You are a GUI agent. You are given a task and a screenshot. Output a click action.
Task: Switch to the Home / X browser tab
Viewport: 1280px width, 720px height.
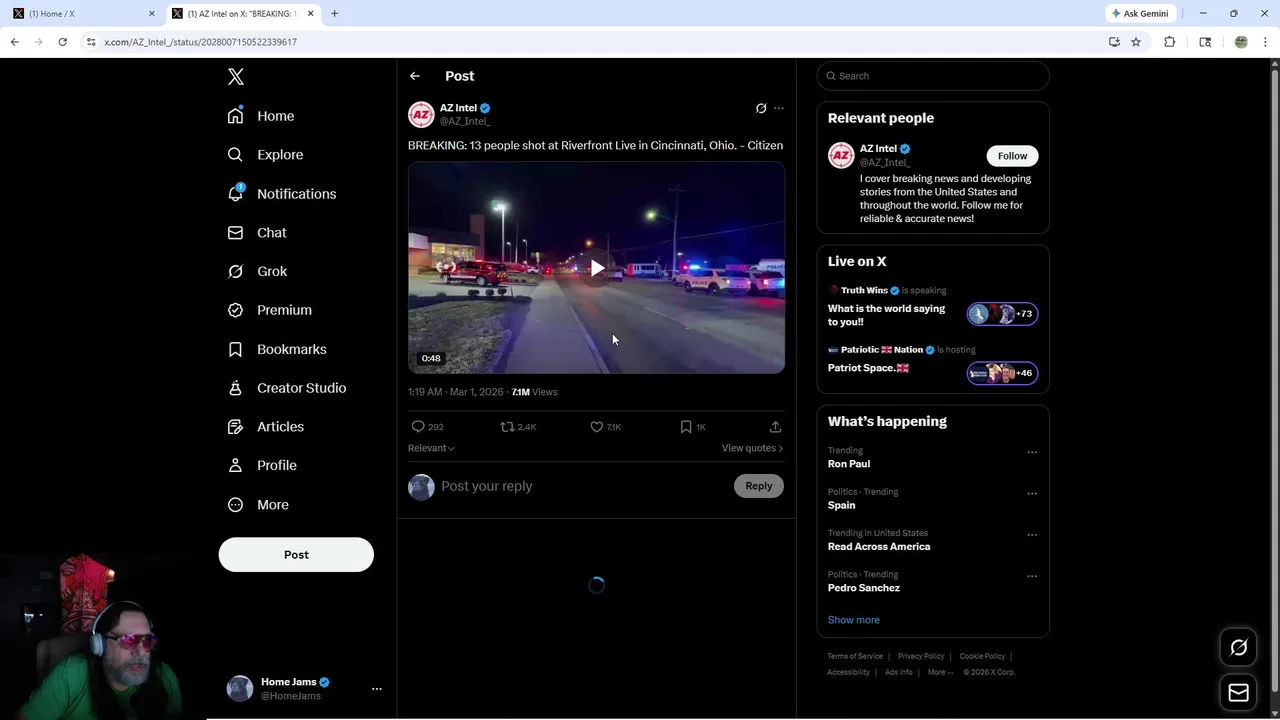tap(82, 14)
